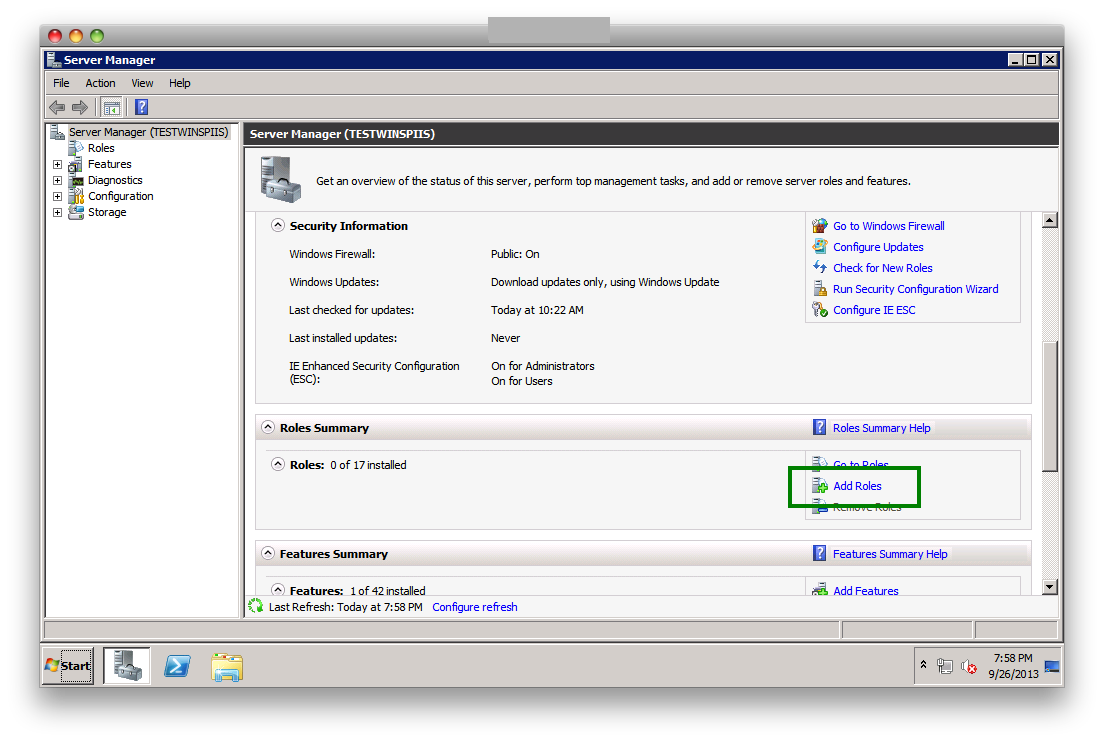Click the Server Manager taskbar icon
1104x742 pixels.
127,666
